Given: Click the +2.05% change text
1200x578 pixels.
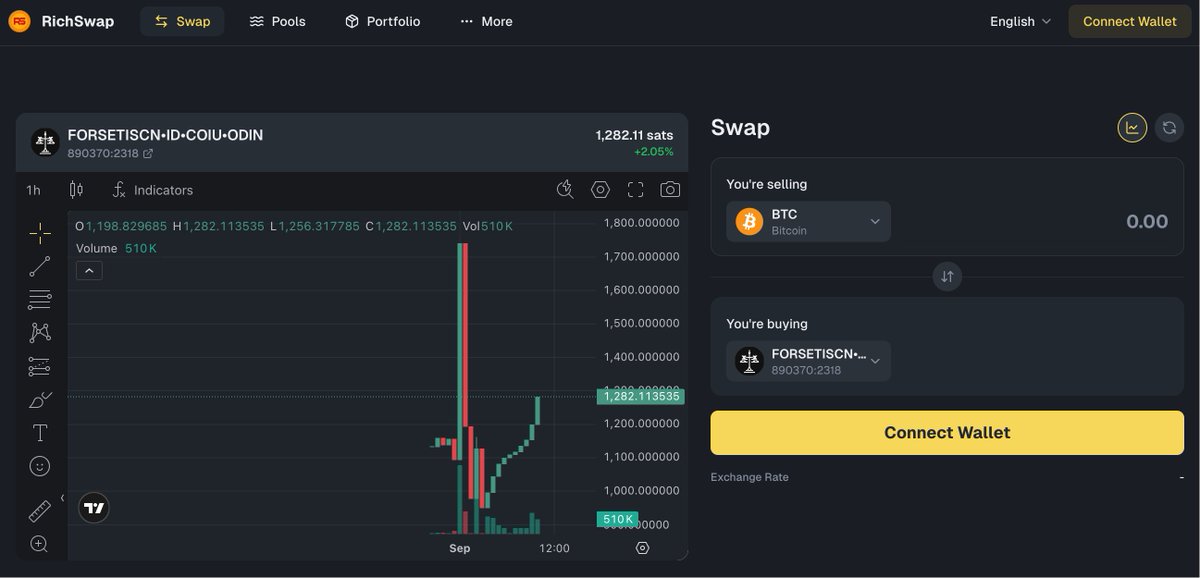Looking at the screenshot, I should pos(654,152).
